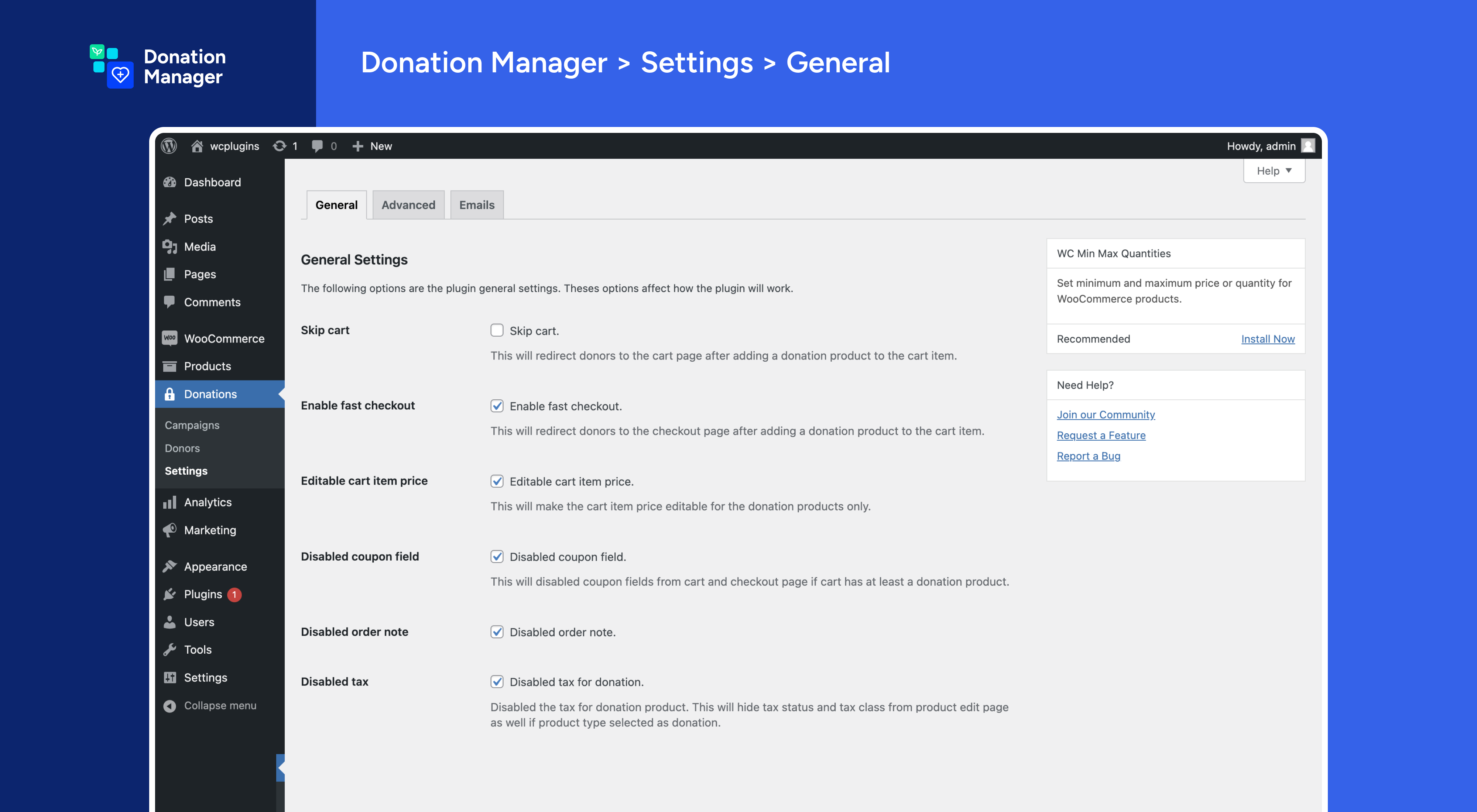
Task: Click the Tools wrench icon
Action: click(x=170, y=649)
